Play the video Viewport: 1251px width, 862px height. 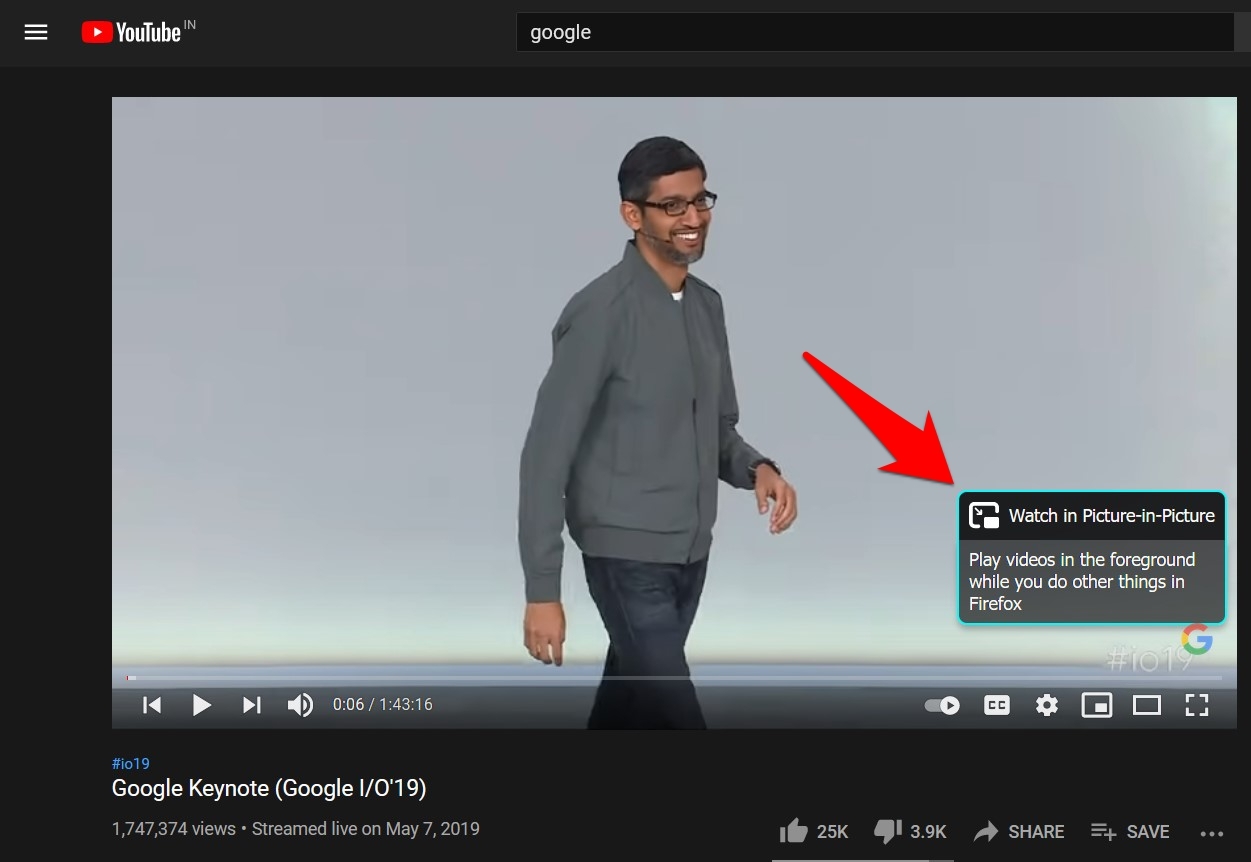[x=201, y=705]
